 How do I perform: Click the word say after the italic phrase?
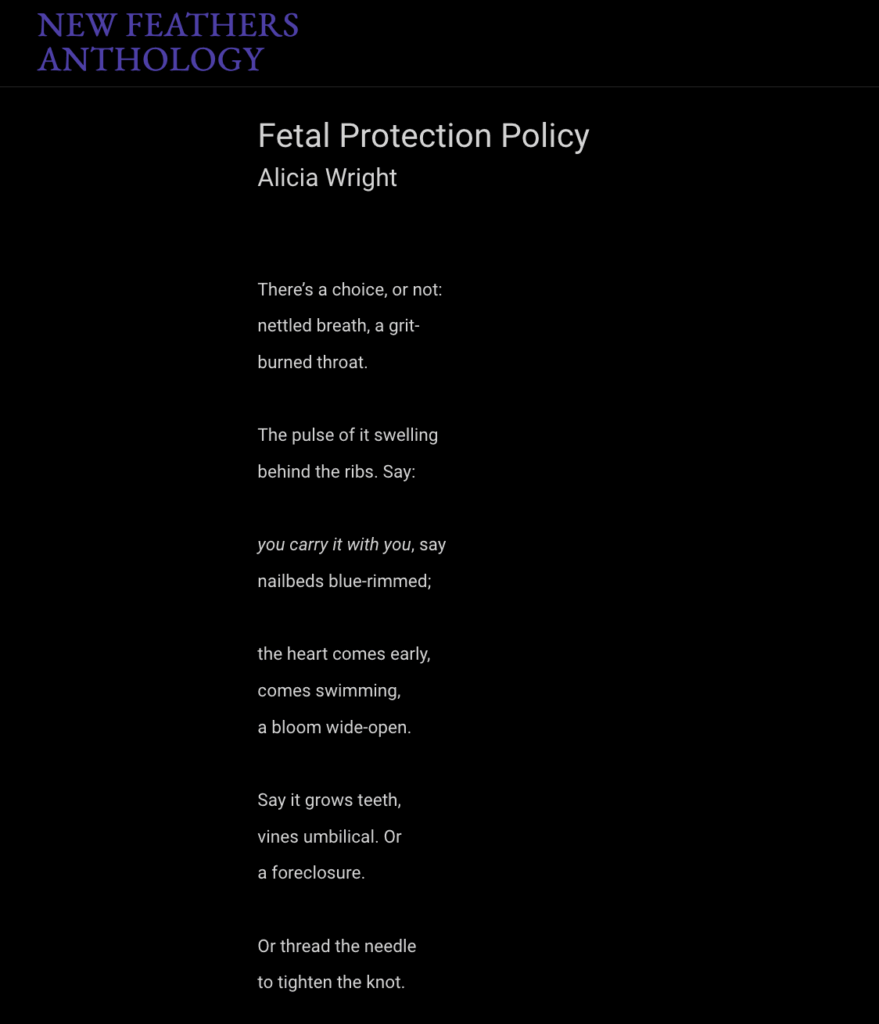coord(432,545)
